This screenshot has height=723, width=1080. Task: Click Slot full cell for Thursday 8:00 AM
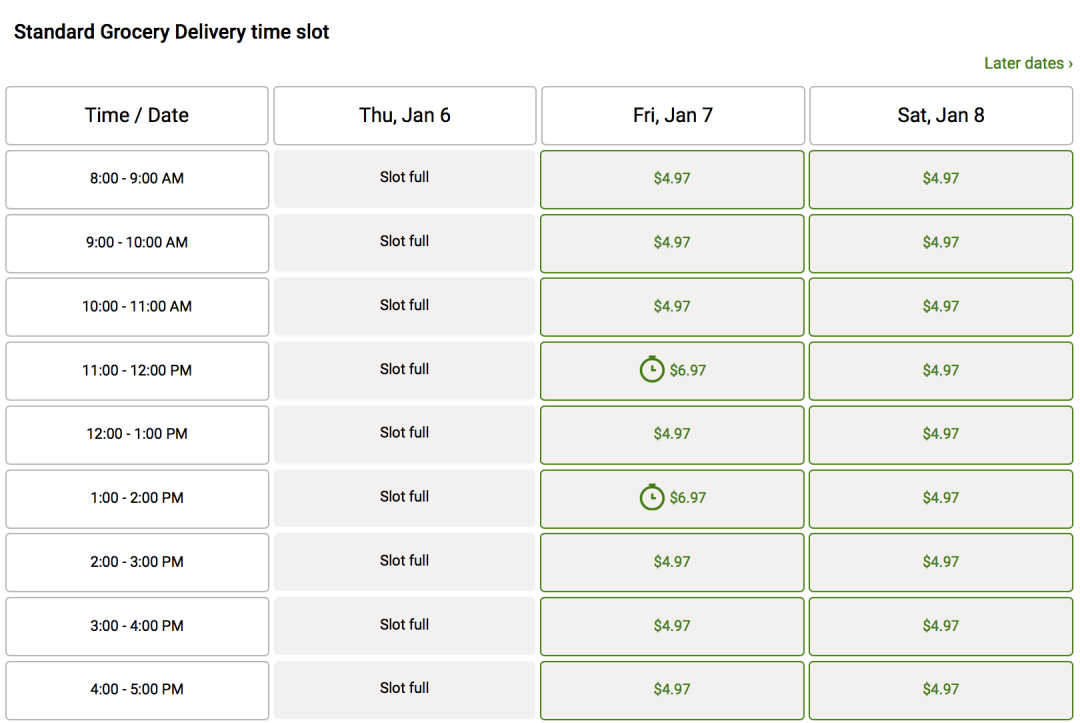(405, 179)
